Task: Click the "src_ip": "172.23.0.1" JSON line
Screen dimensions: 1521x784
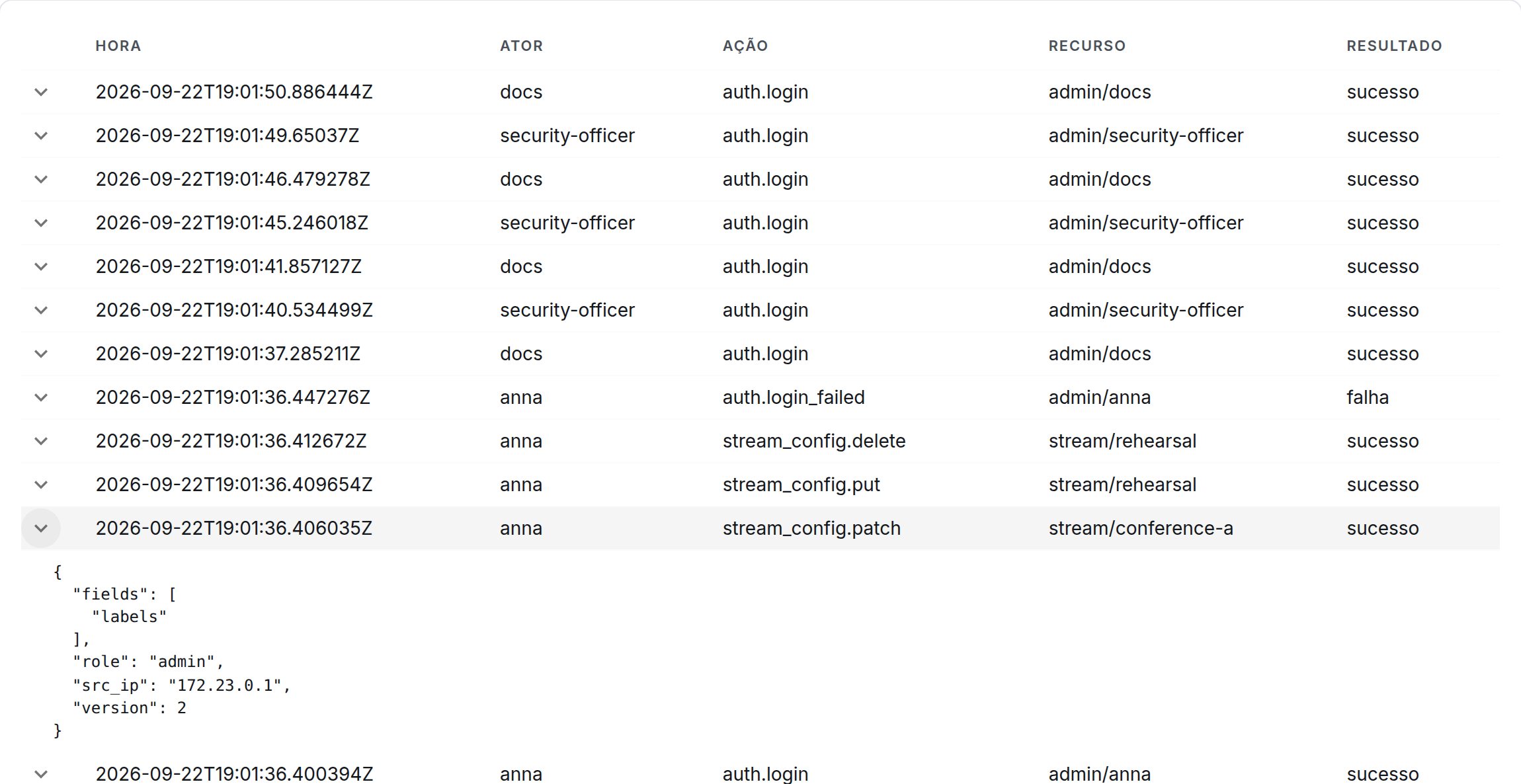Action: pyautogui.click(x=182, y=686)
